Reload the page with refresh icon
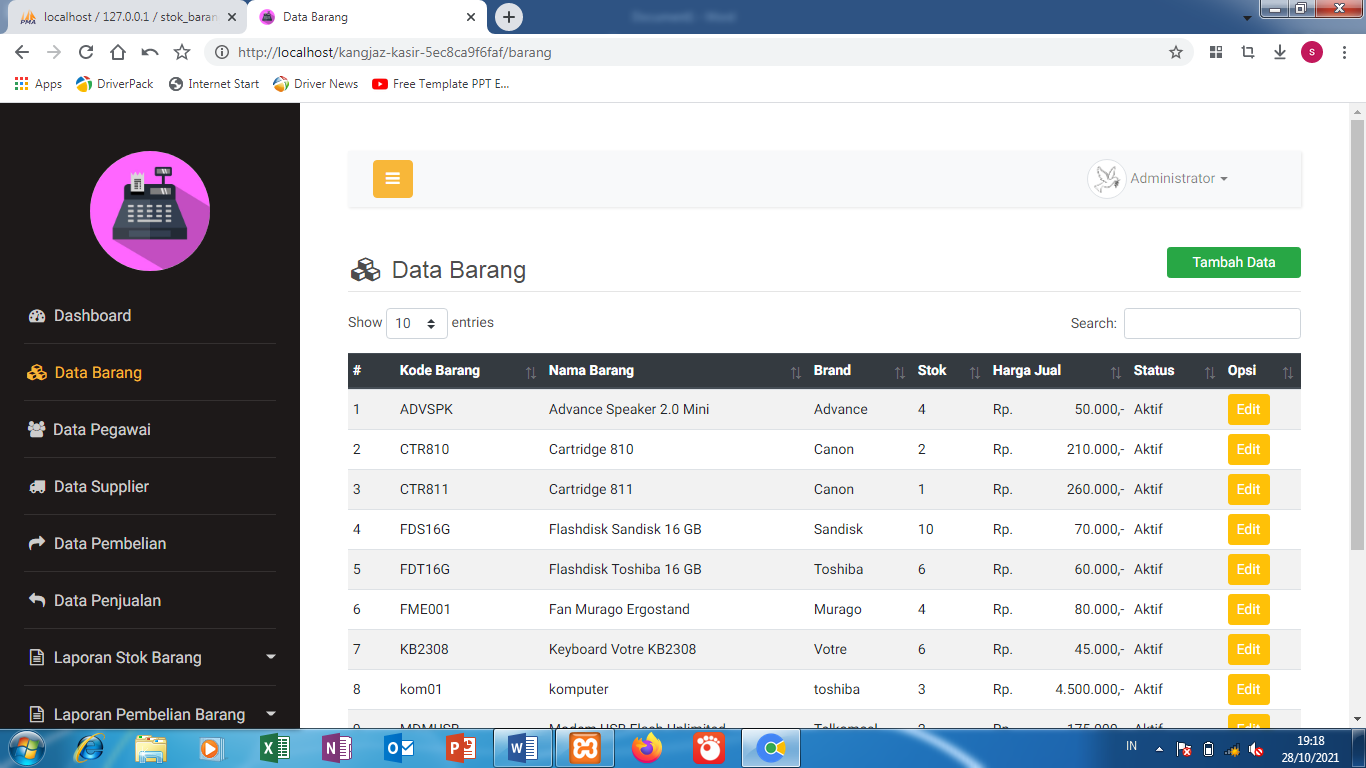This screenshot has height=768, width=1366. pyautogui.click(x=86, y=52)
